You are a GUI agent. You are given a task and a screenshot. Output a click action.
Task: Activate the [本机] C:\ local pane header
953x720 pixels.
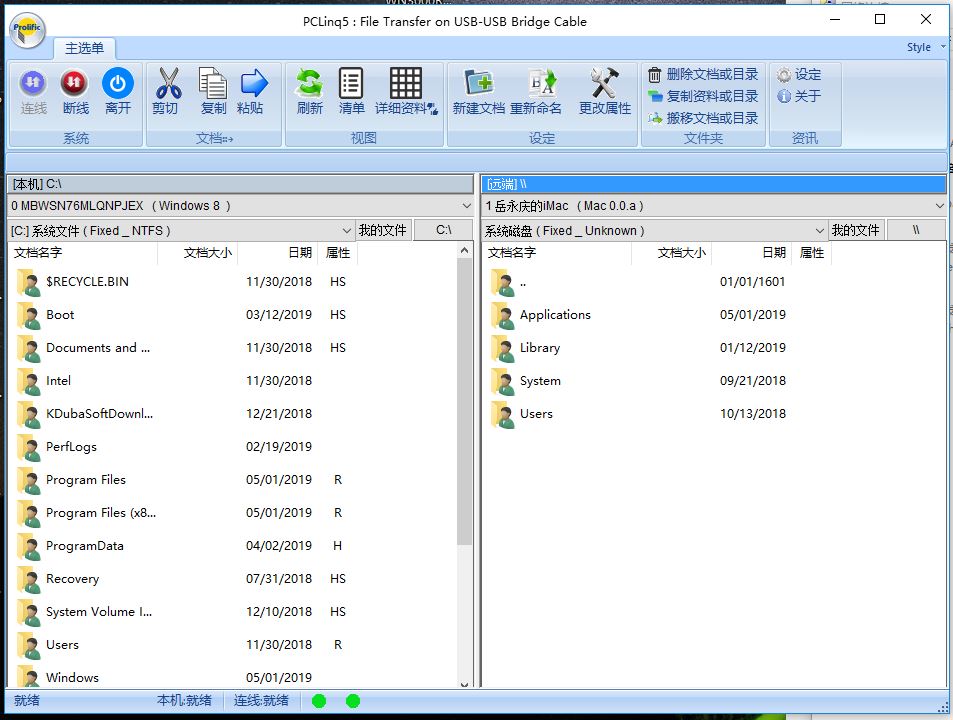click(240, 183)
